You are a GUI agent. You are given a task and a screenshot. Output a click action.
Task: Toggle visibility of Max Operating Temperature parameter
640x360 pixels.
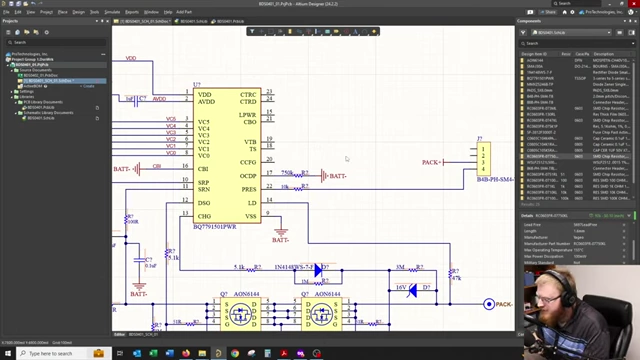[x=624, y=250]
